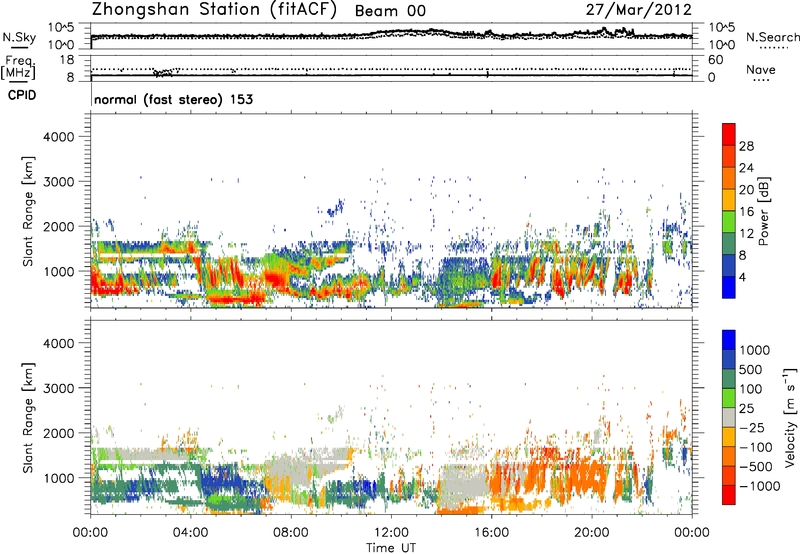Click the 'Nave' legend label
The height and width of the screenshot is (554, 800).
[761, 69]
